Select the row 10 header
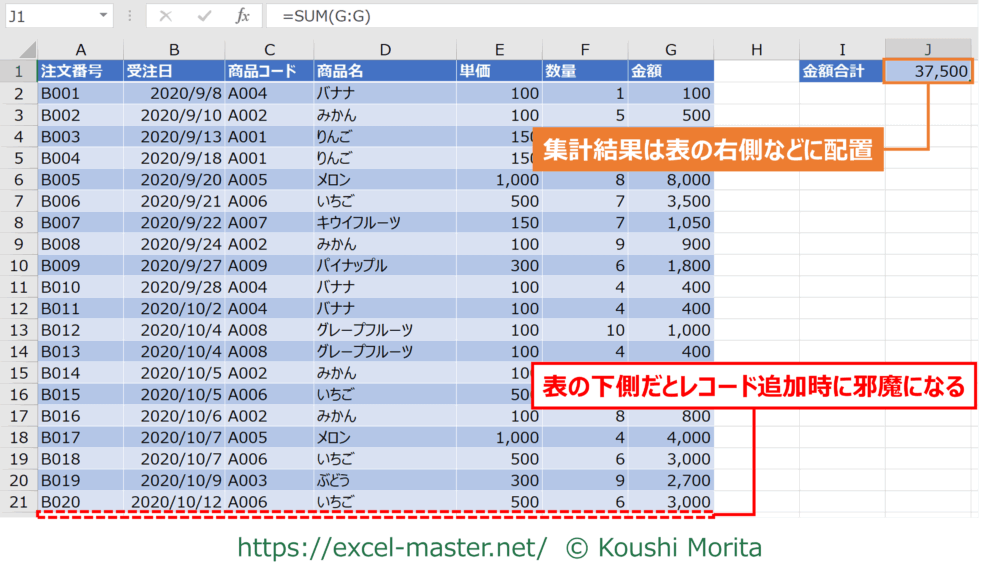The image size is (1000, 563). tap(18, 267)
